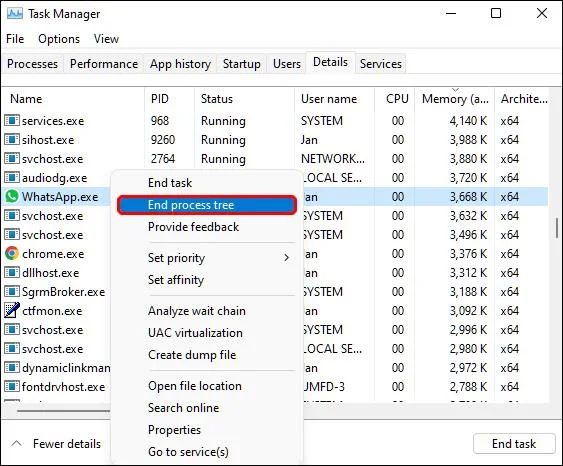
Task: Sort by Memory column header
Action: coord(455,98)
